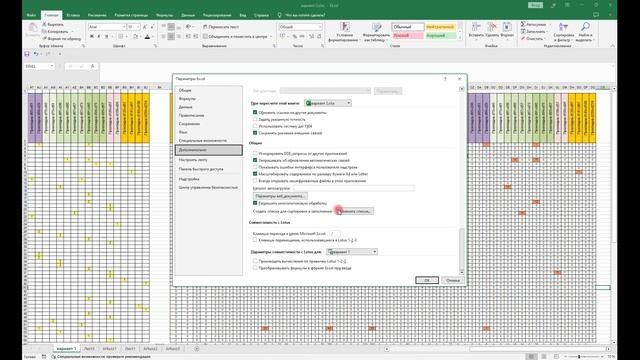The image size is (640, 360).
Task: Click Merge and Center (Объединить и поместить в центре)
Action: tap(238, 36)
